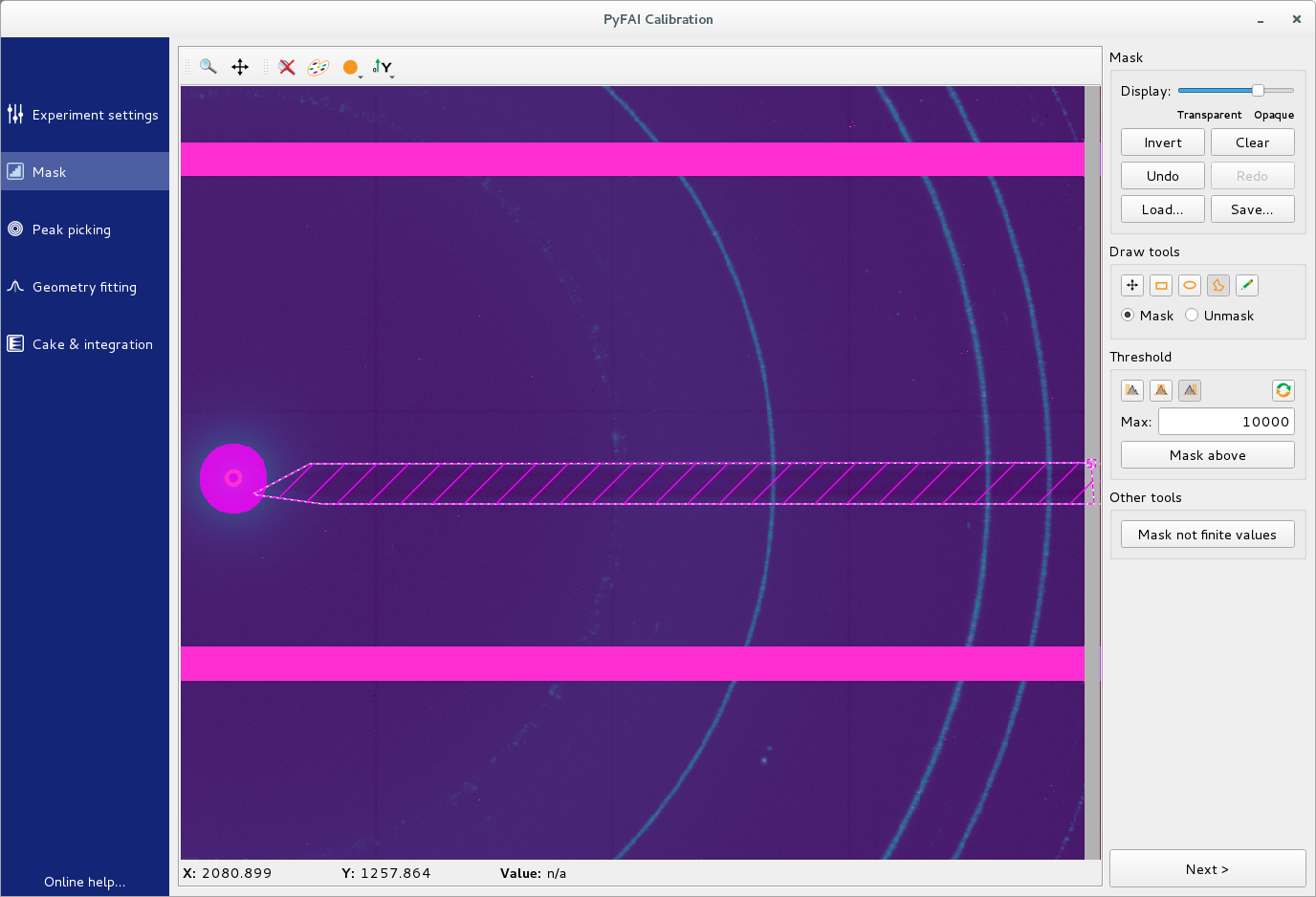Click the Max threshold input field
The height and width of the screenshot is (897, 1316).
coord(1226,422)
